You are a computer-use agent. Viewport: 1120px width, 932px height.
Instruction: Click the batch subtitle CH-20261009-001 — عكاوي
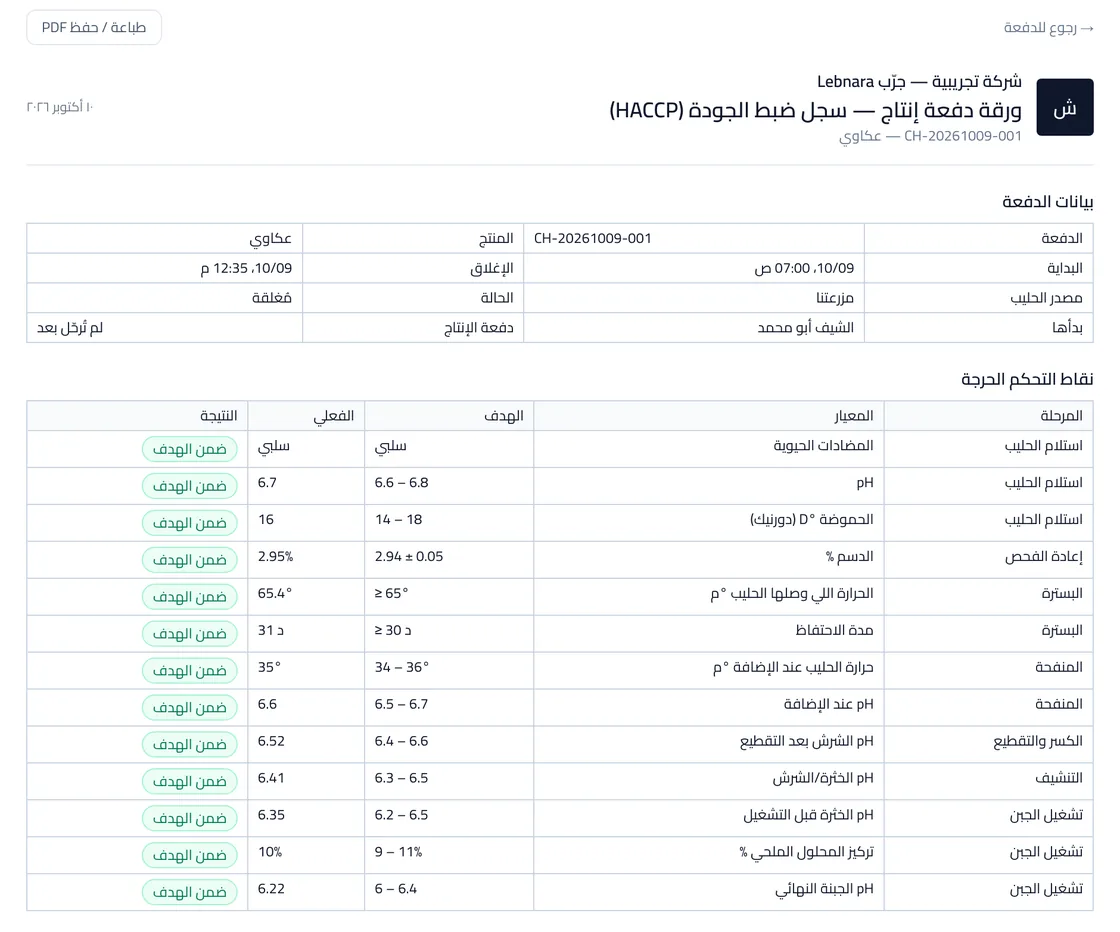click(930, 136)
